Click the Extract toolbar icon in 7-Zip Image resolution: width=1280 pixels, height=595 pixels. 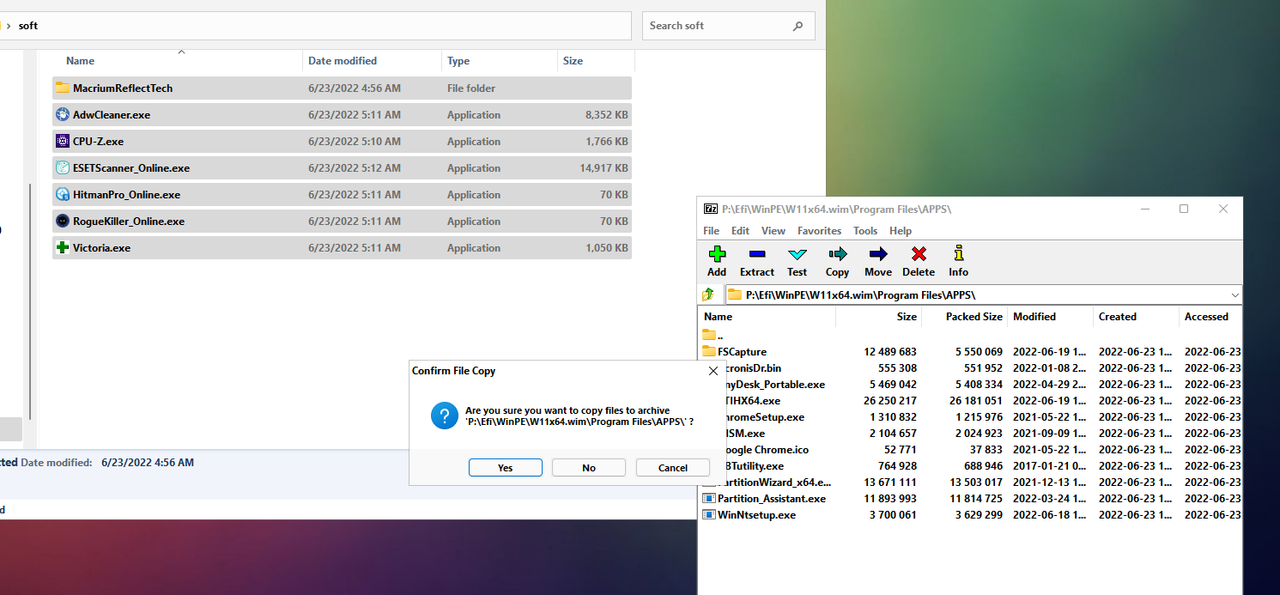click(756, 254)
